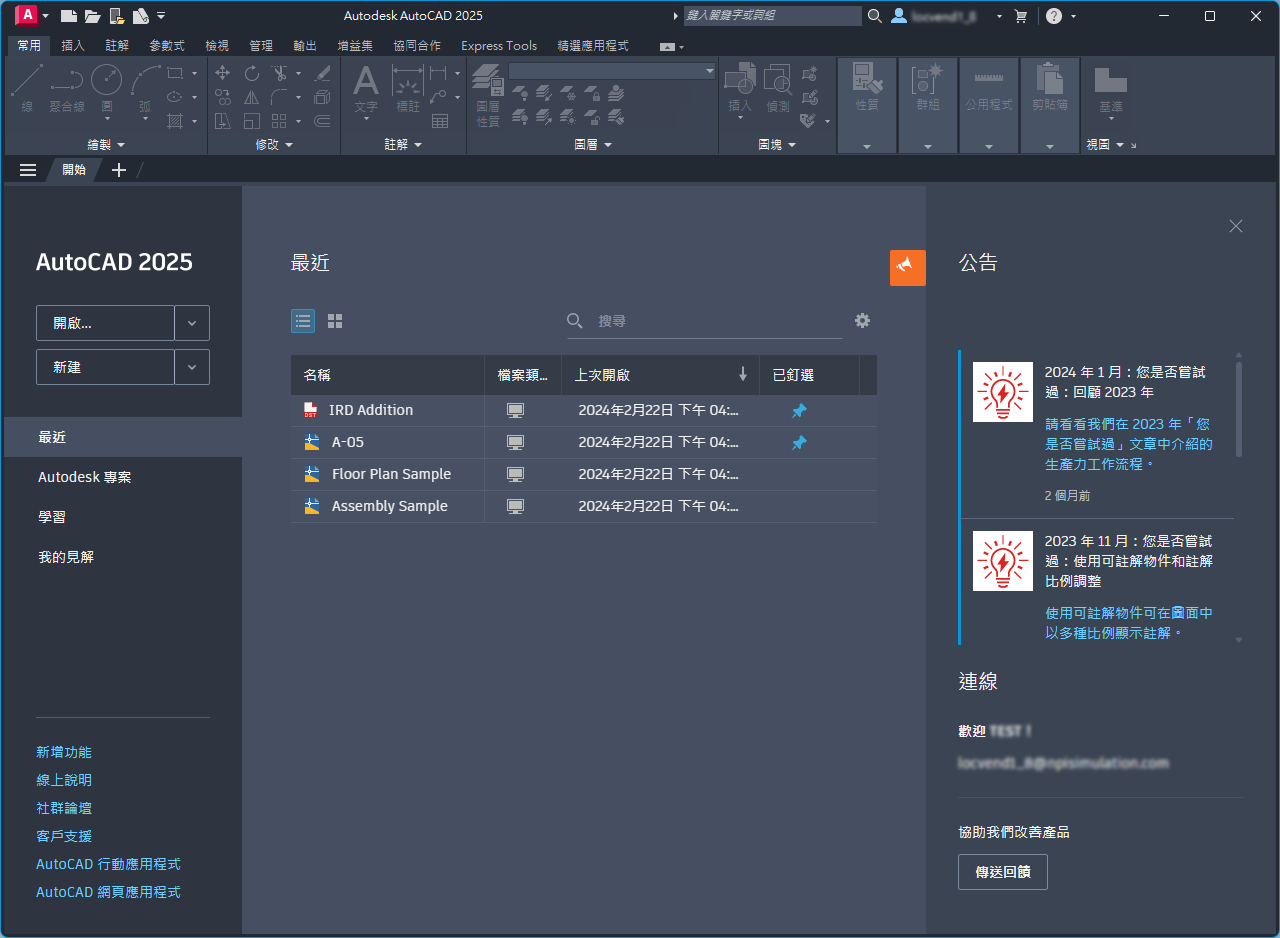This screenshot has width=1280, height=938.
Task: Close the announcements side panel
Action: coord(1236,226)
